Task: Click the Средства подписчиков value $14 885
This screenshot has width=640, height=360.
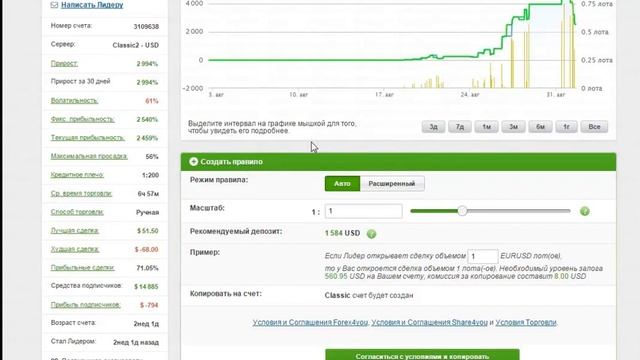Action: tap(146, 287)
